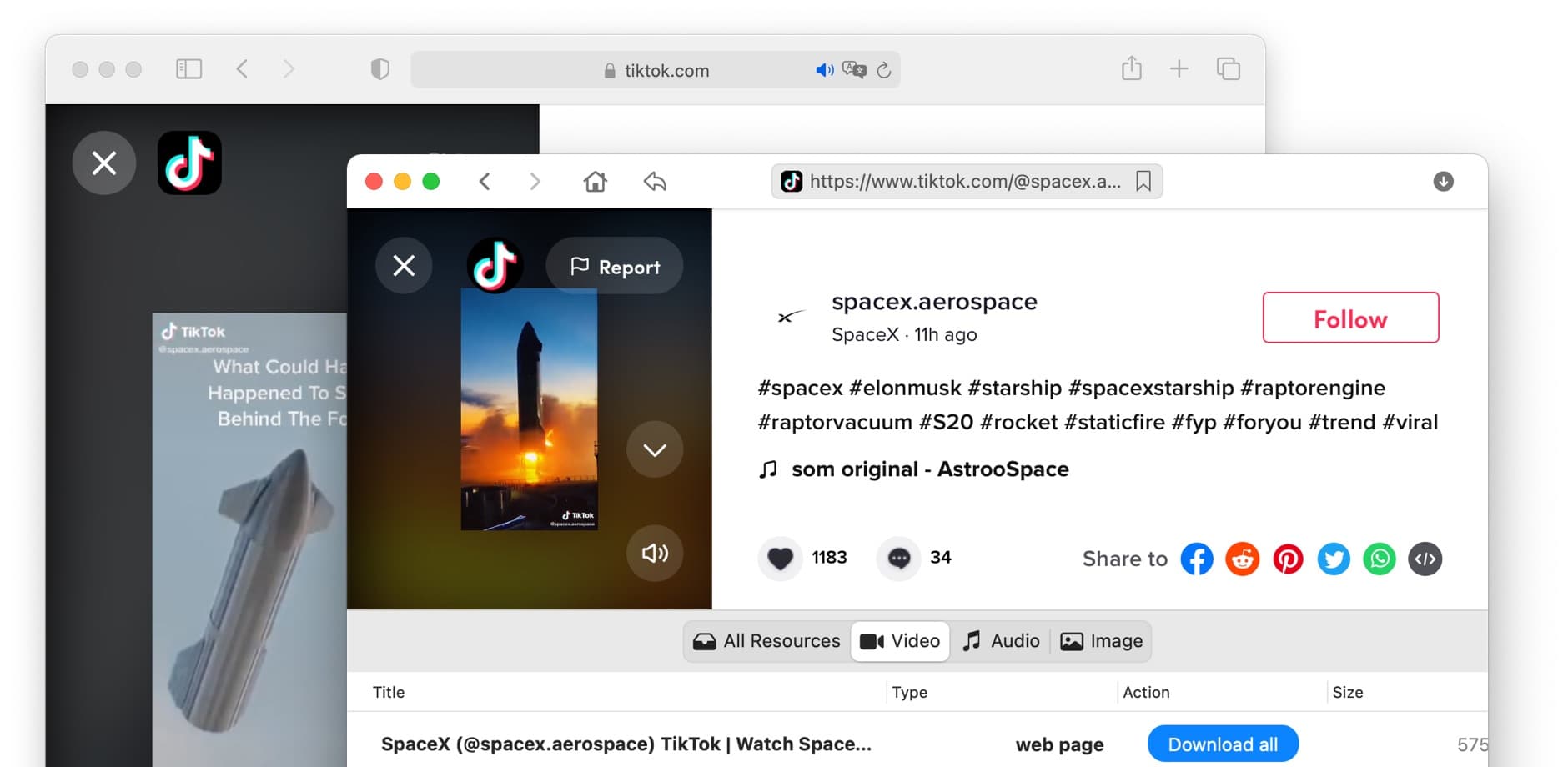Close the TikTok video player in front window
This screenshot has height=767, width=1568.
pyautogui.click(x=404, y=266)
